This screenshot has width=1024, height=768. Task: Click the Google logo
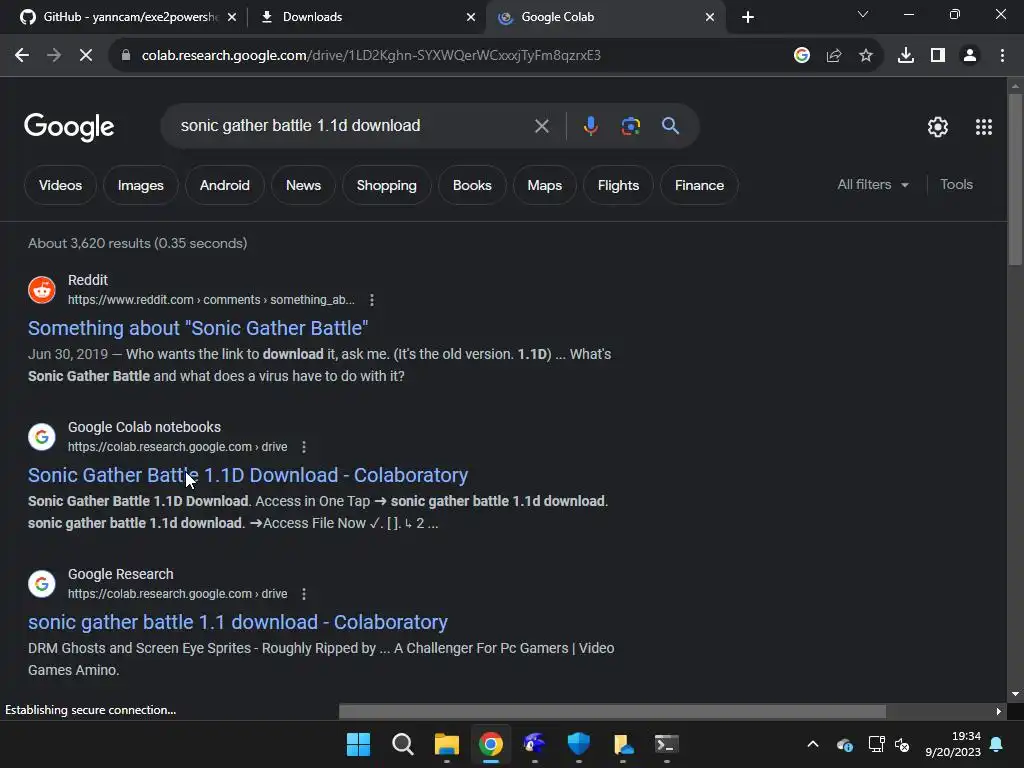69,127
